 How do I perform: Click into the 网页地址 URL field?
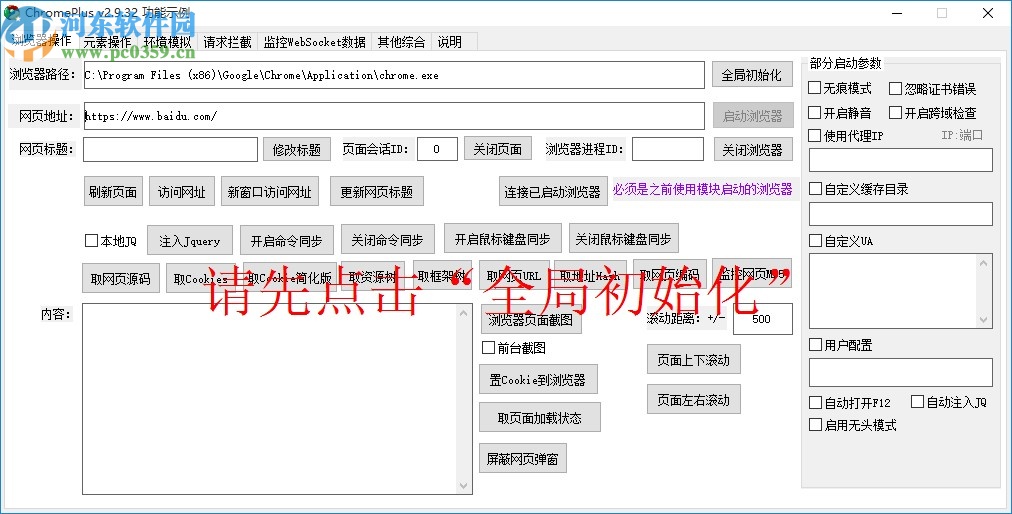394,116
